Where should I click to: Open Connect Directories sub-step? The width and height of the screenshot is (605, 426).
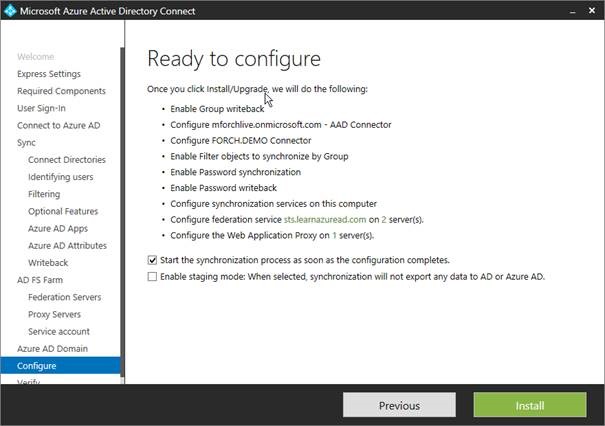click(x=67, y=160)
